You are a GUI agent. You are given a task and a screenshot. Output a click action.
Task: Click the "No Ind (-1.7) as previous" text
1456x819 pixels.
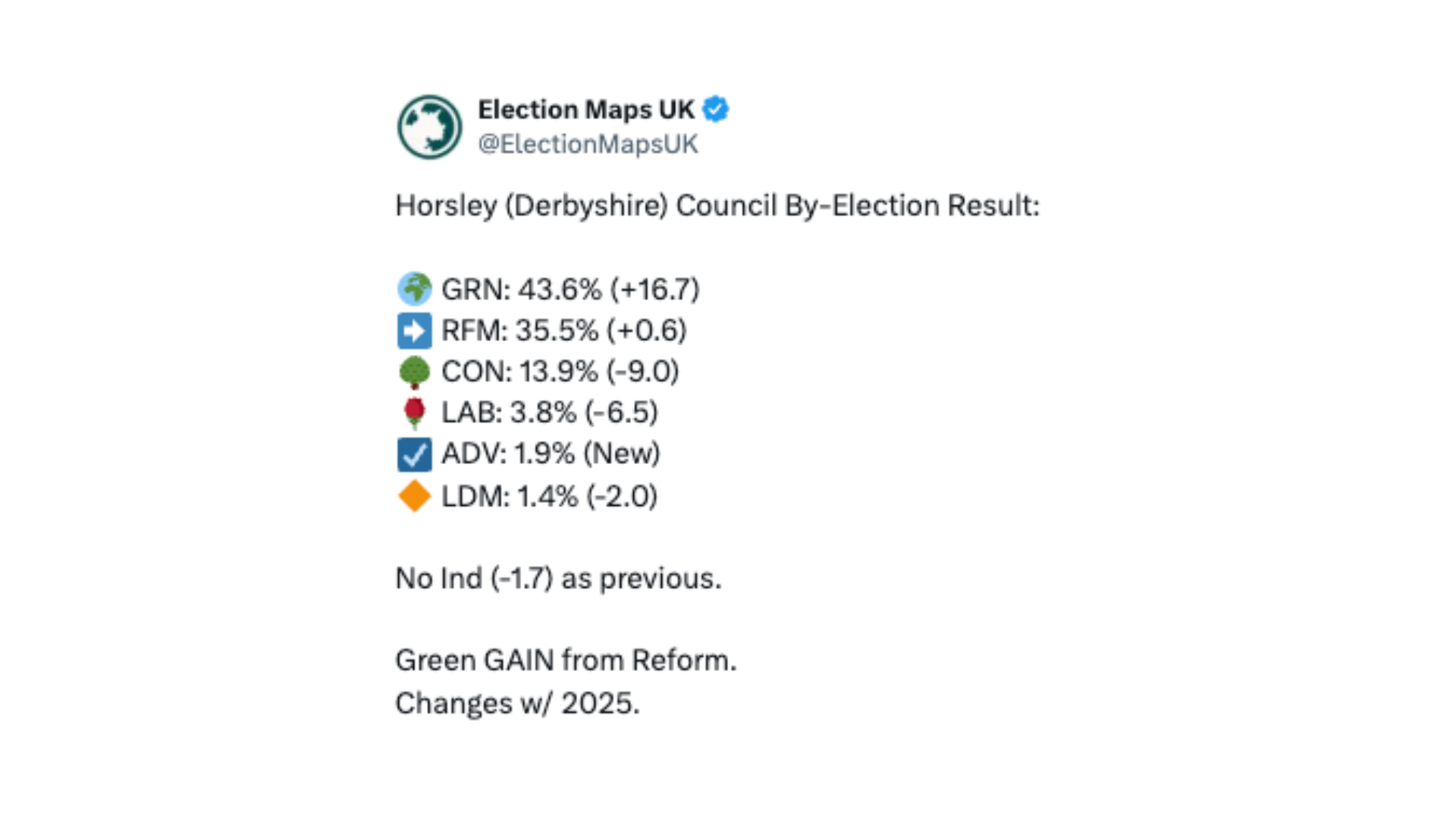558,579
